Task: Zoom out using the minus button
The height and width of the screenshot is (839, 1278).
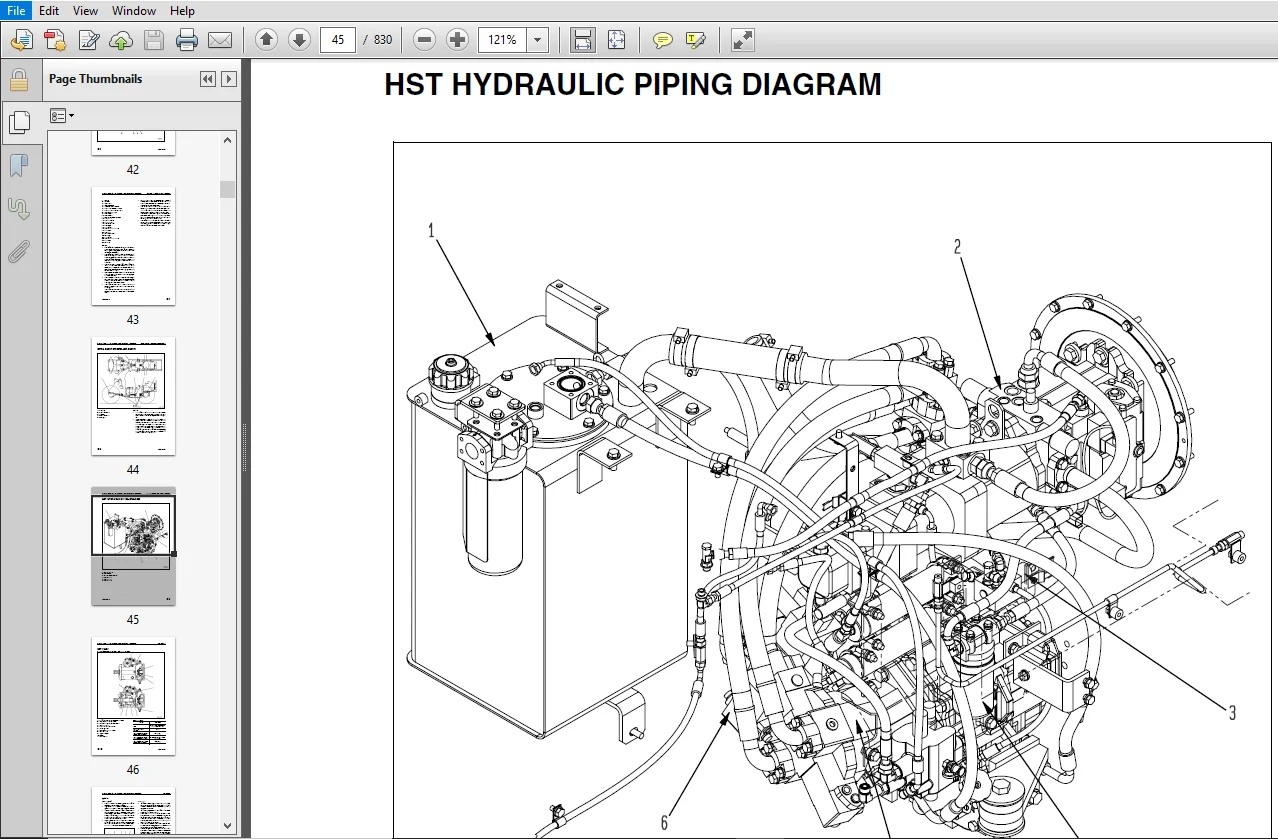Action: click(424, 40)
